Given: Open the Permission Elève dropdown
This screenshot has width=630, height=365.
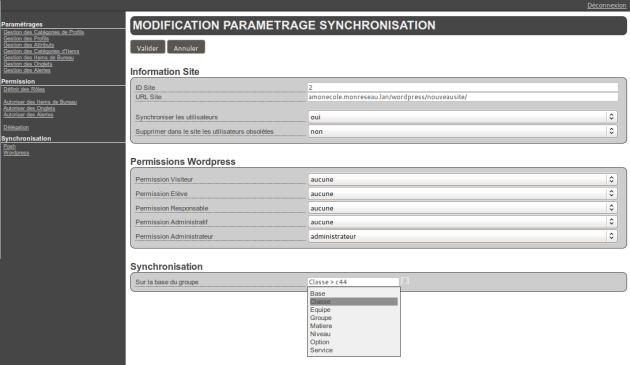Looking at the screenshot, I should click(463, 194).
